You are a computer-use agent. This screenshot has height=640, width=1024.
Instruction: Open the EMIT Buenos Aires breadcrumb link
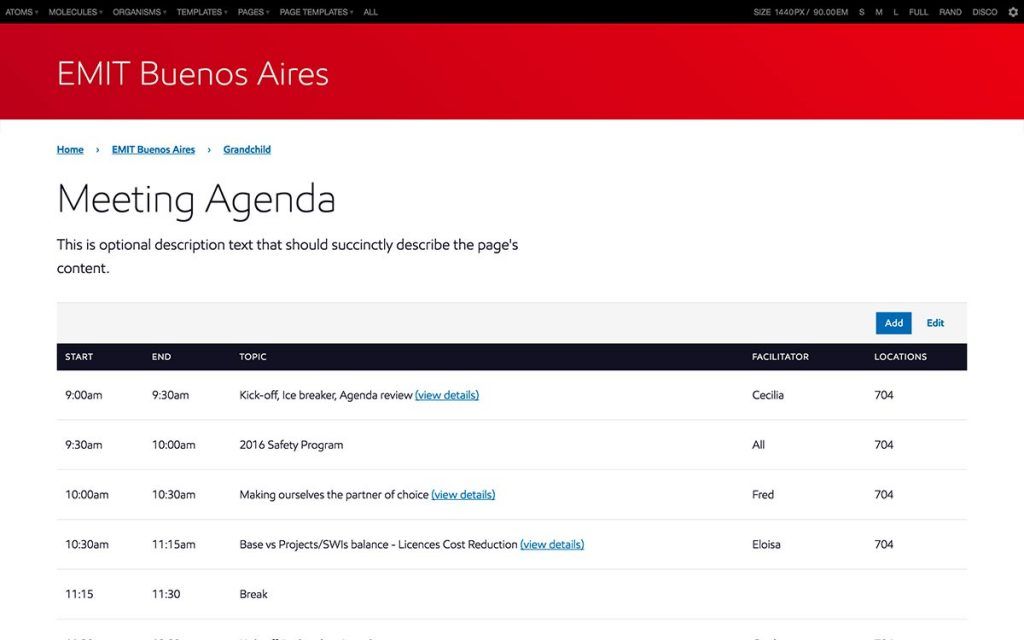pyautogui.click(x=153, y=150)
